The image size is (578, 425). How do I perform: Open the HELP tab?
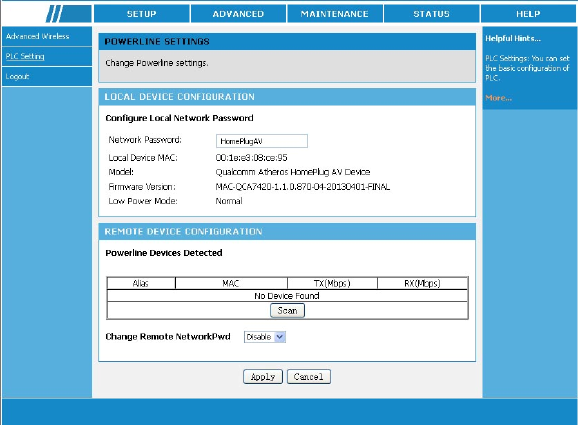click(528, 14)
